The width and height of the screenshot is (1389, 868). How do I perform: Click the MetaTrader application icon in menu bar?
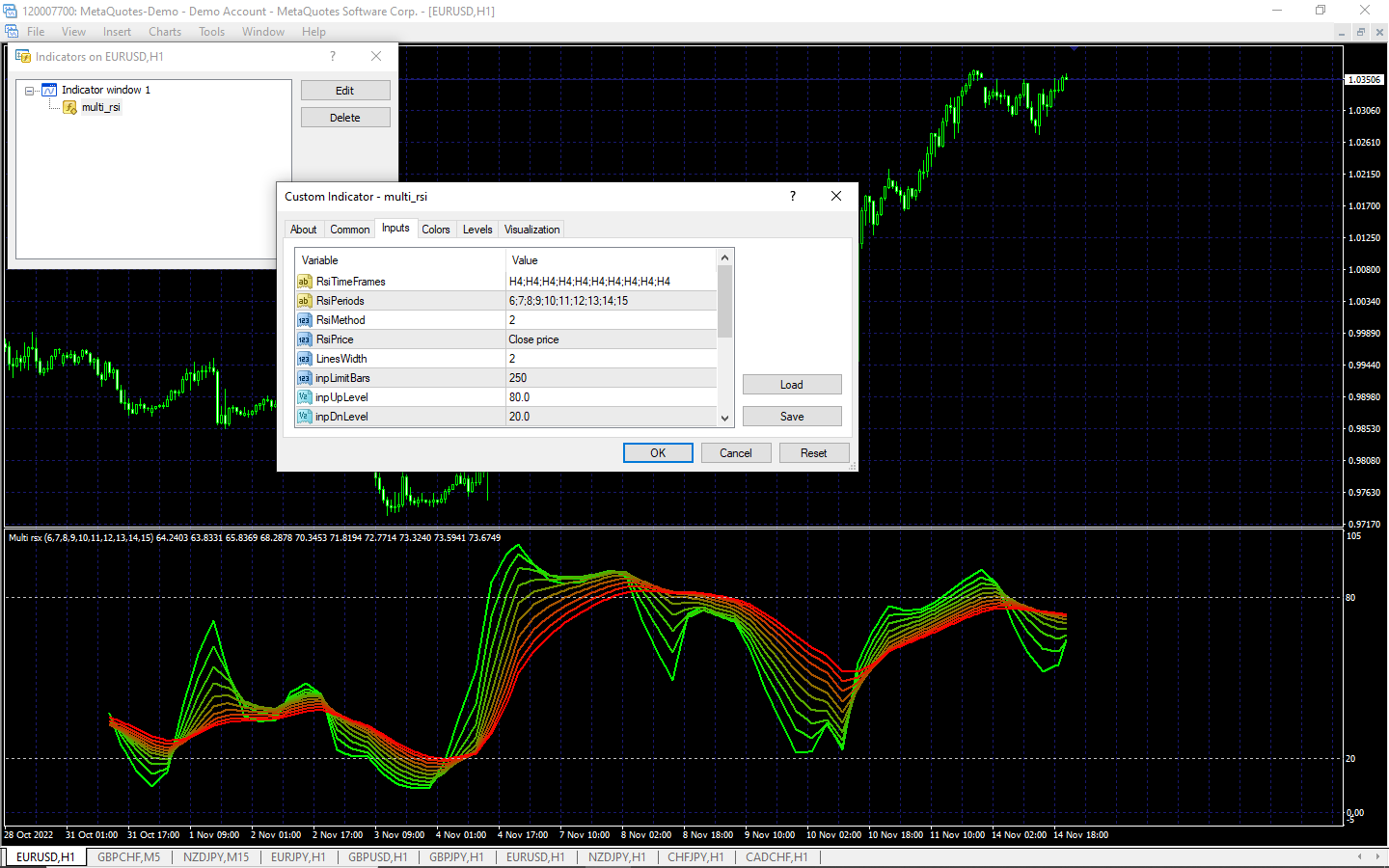tap(12, 32)
